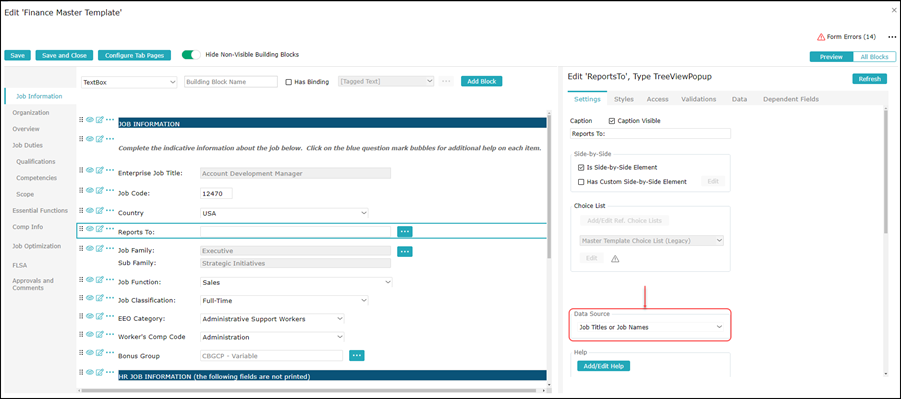Open the Bonus Group popup ellipsis button
The height and width of the screenshot is (399, 901).
click(357, 355)
